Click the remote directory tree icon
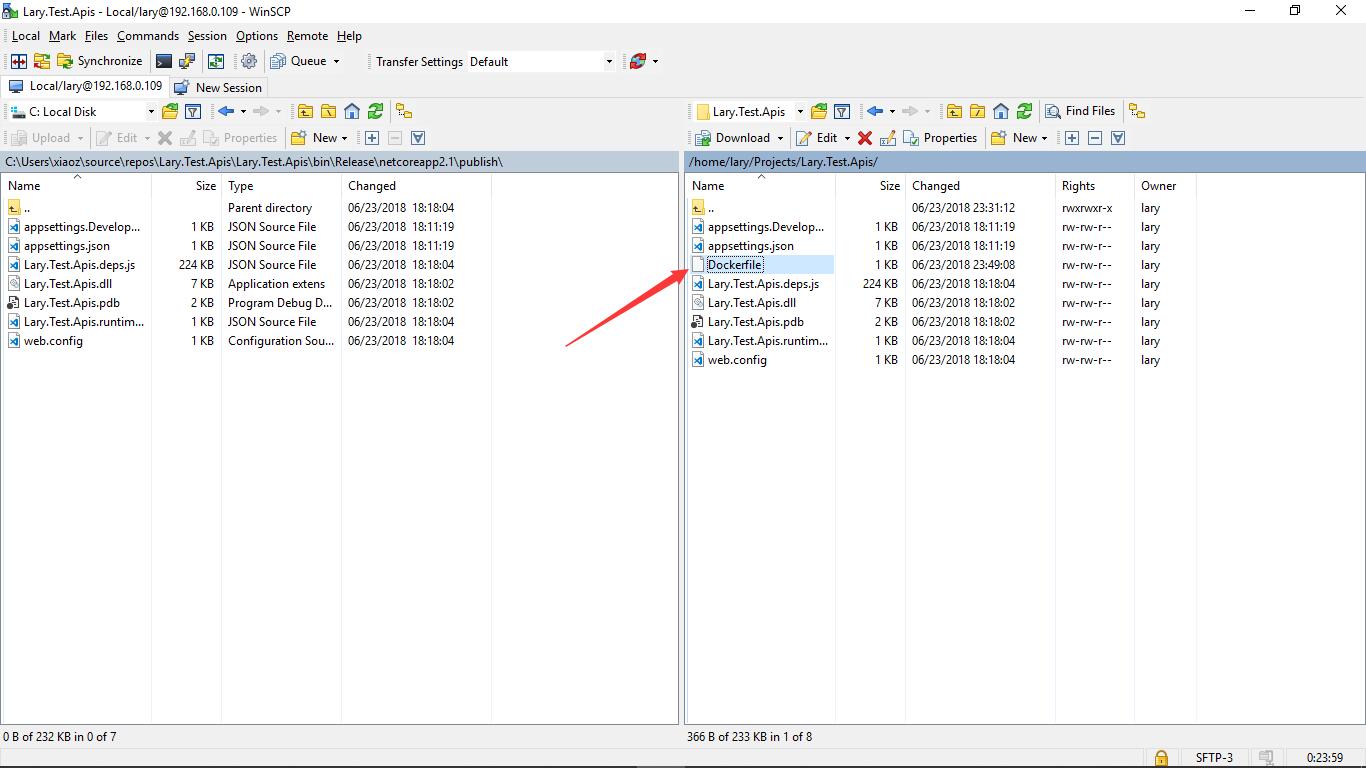Viewport: 1366px width, 768px height. pos(1137,111)
